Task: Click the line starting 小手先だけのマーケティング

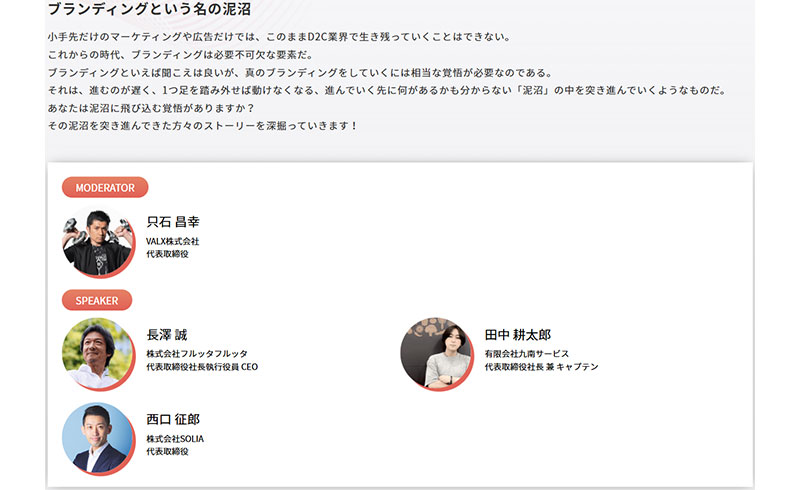Action: [279, 37]
